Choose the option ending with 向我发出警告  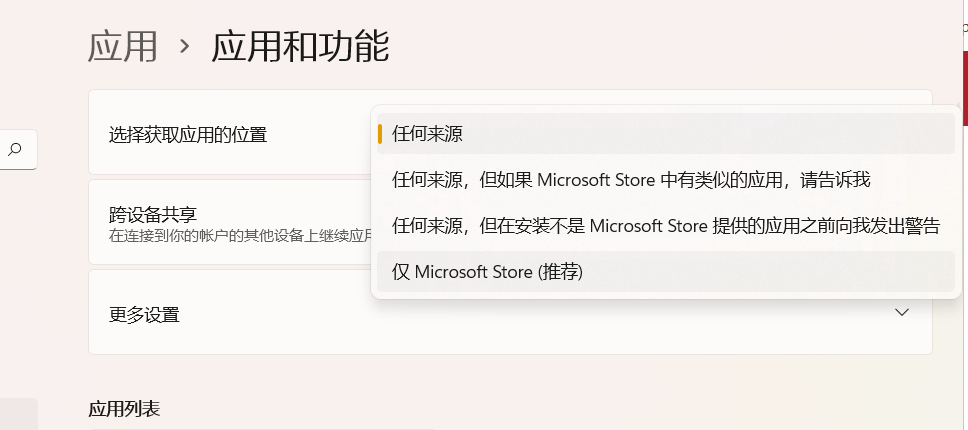click(665, 226)
